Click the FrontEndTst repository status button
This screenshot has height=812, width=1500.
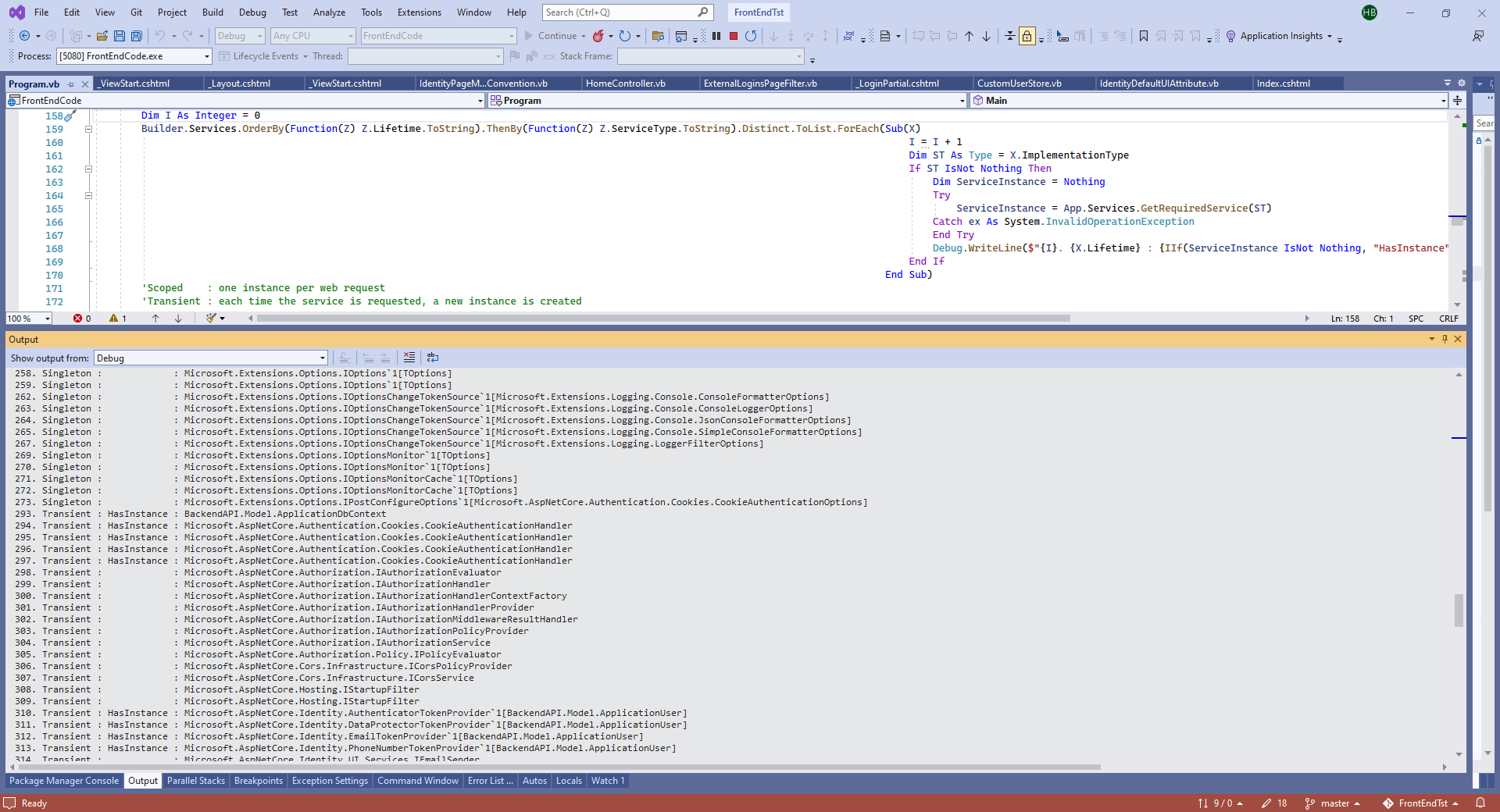[x=1421, y=803]
